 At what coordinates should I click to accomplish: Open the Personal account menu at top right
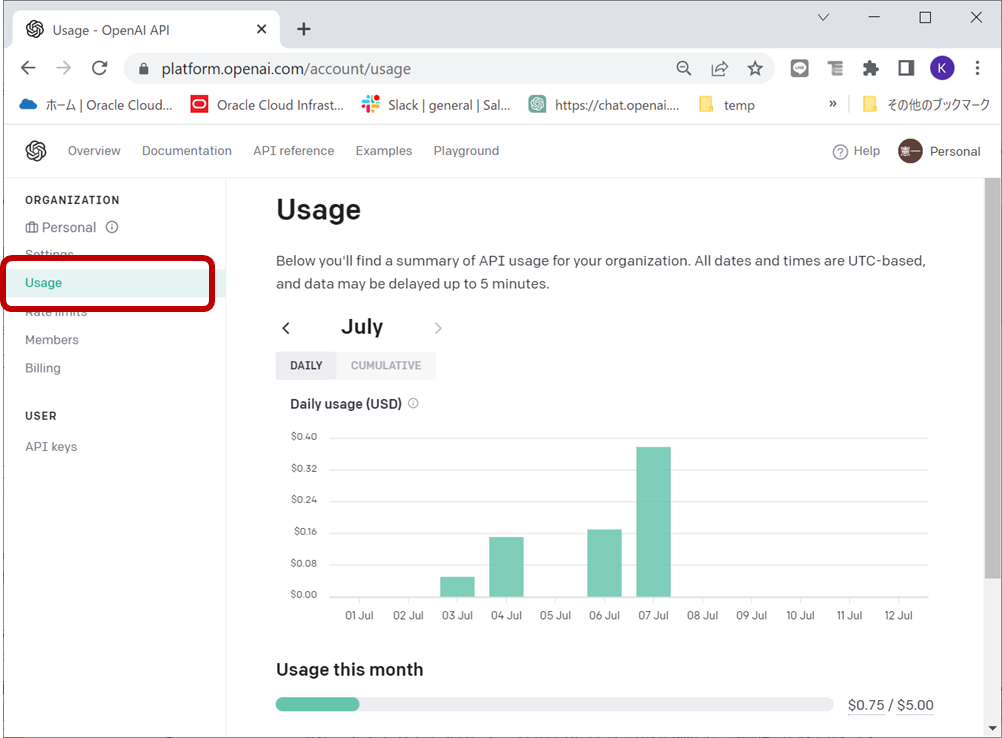click(x=939, y=151)
